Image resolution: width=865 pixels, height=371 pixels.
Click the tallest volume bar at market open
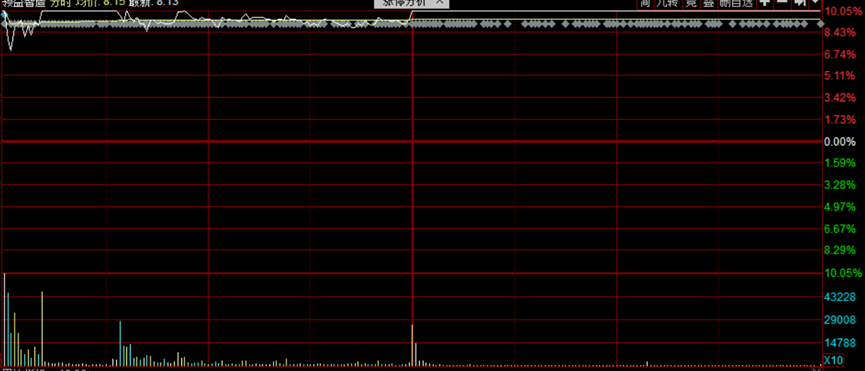click(x=4, y=319)
